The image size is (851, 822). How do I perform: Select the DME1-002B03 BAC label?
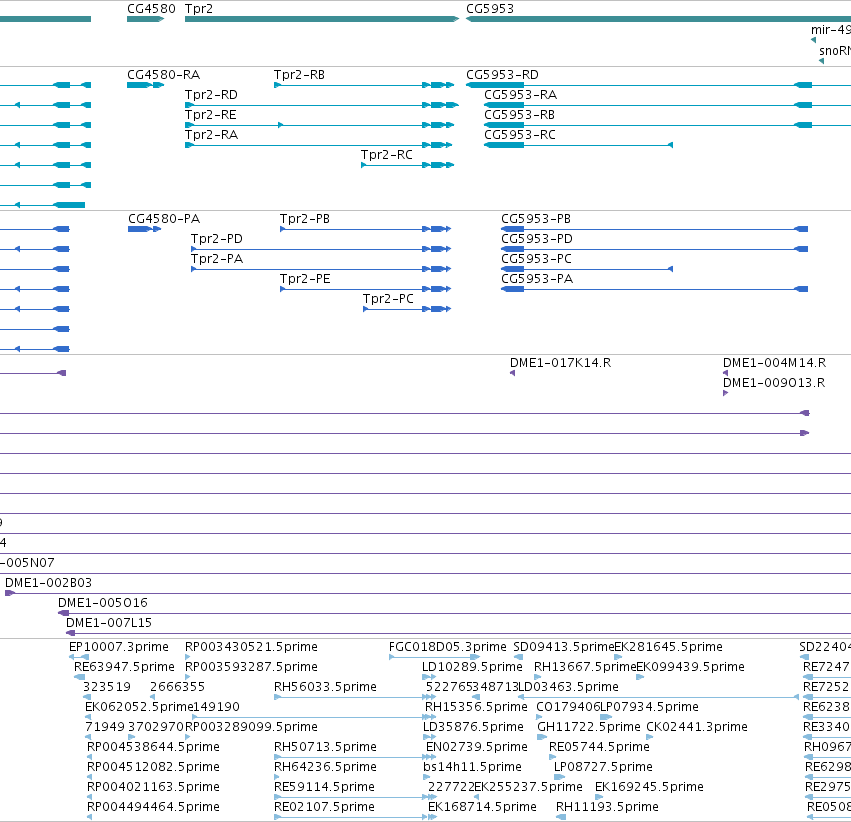tap(48, 583)
